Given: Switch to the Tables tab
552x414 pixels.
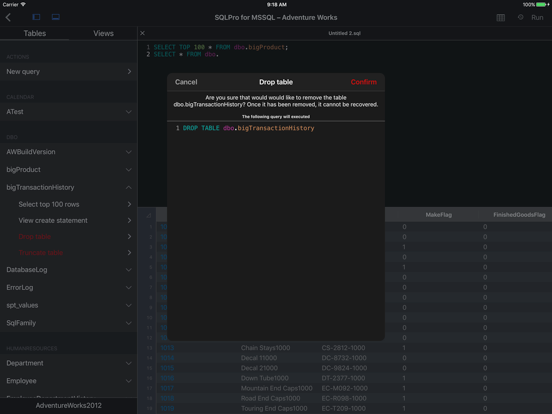Looking at the screenshot, I should coord(34,33).
